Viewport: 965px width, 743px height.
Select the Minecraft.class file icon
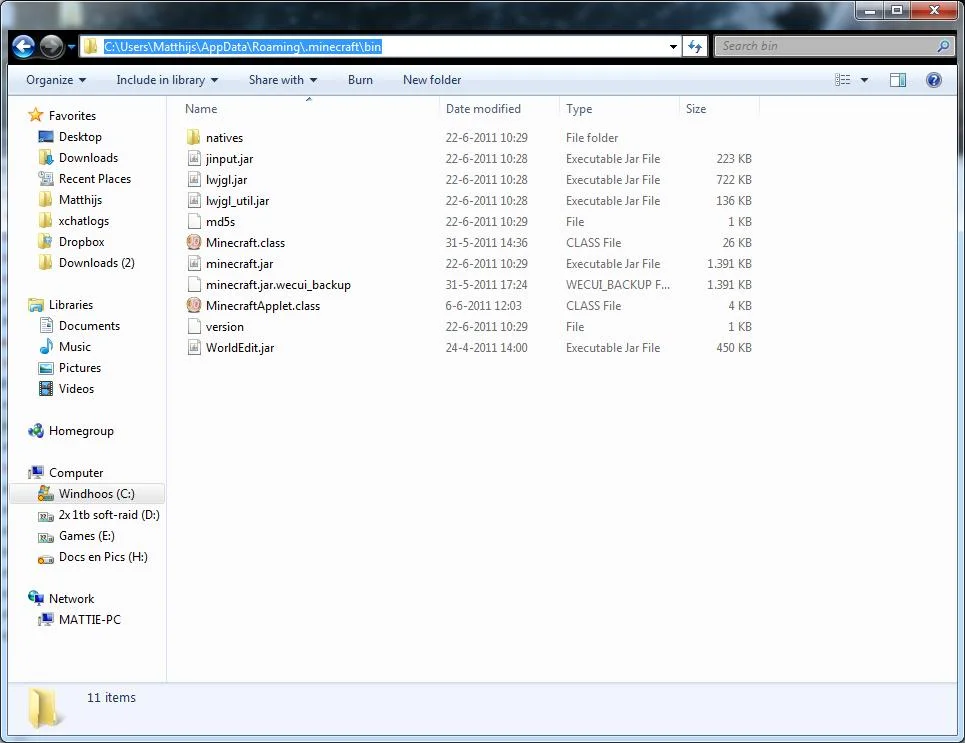coord(194,242)
